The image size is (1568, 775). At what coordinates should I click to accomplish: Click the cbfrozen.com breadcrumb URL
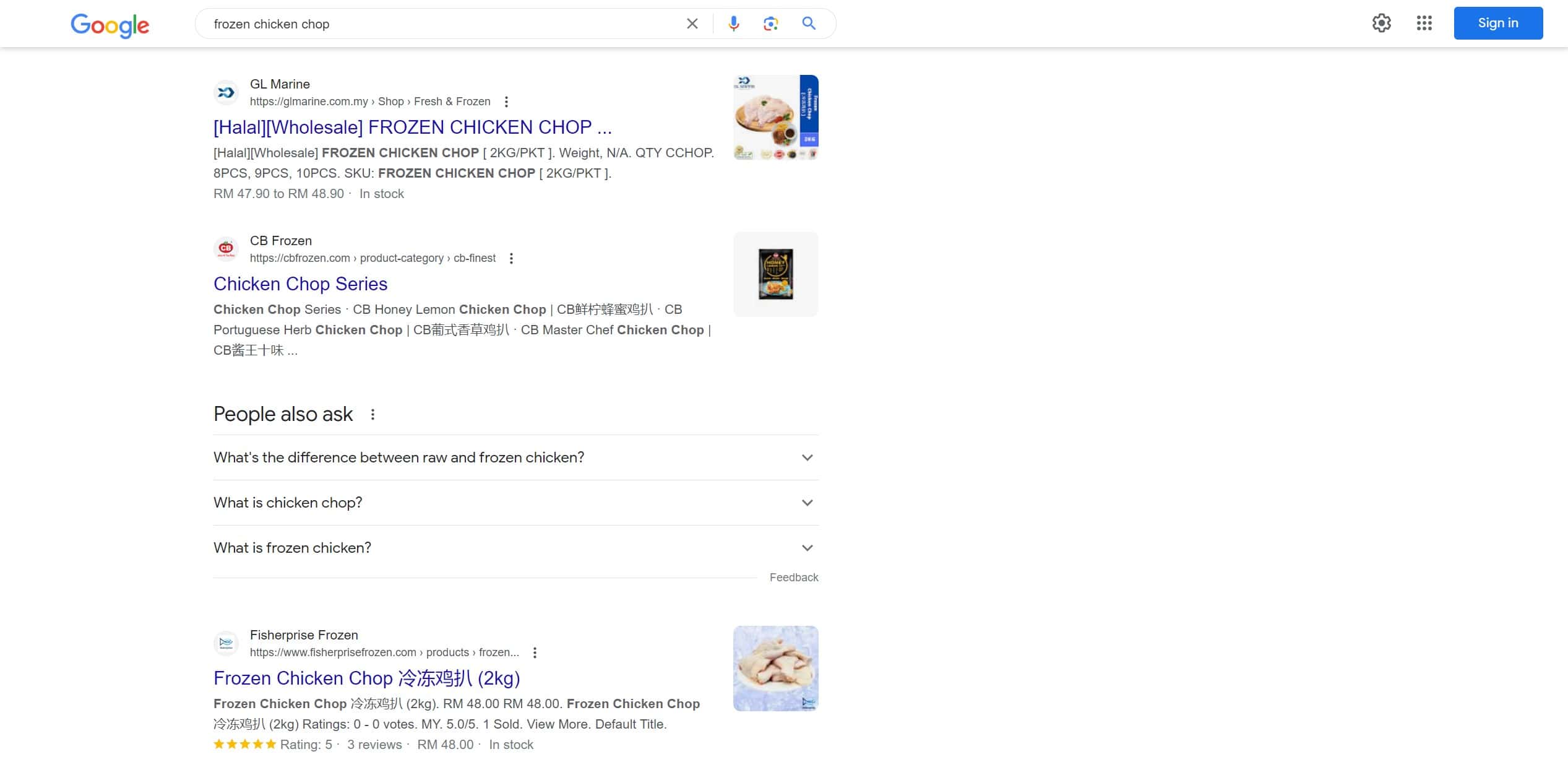coord(373,258)
